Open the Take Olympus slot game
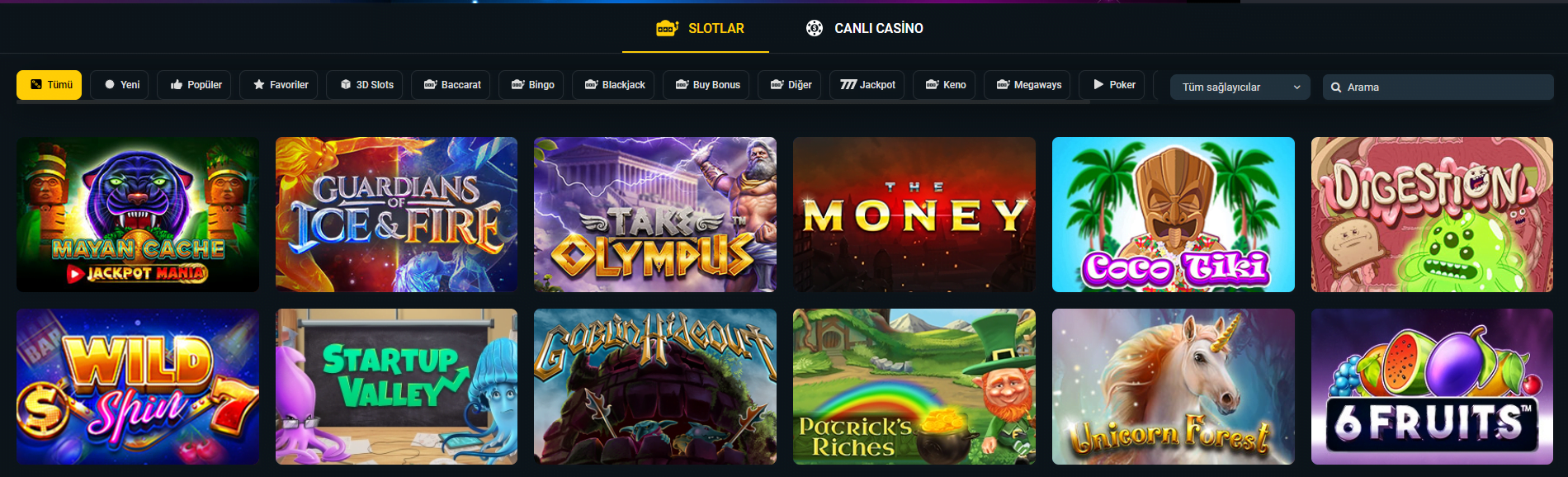The width and height of the screenshot is (1568, 477). 655,215
